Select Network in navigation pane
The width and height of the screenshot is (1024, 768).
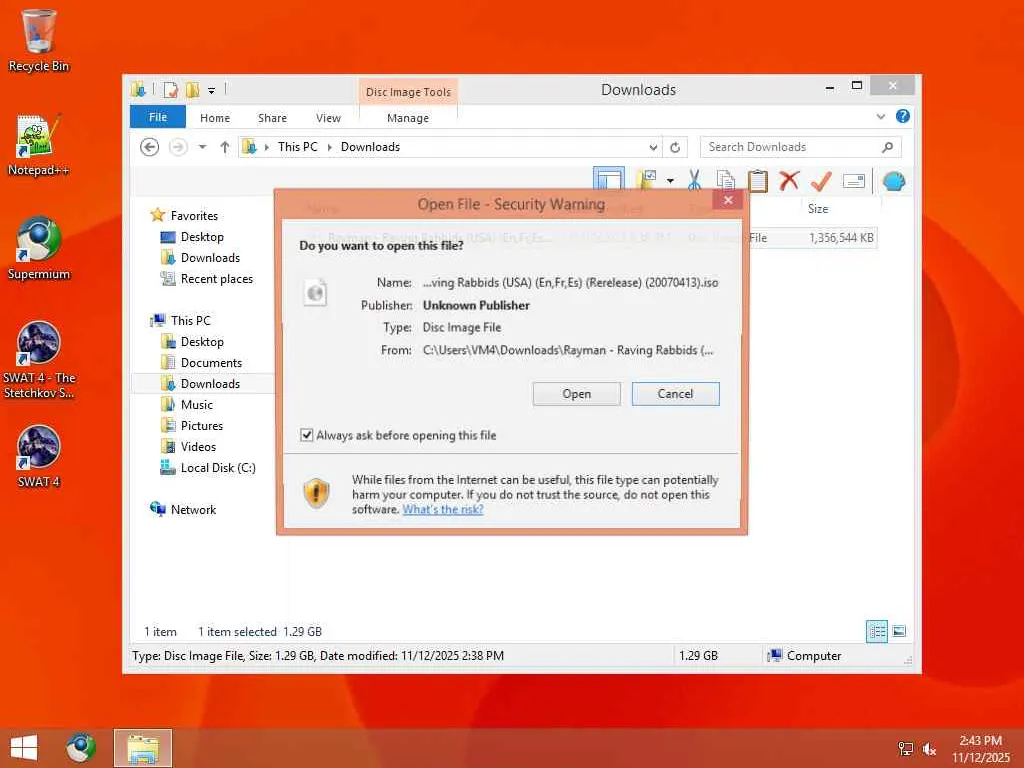(x=193, y=509)
